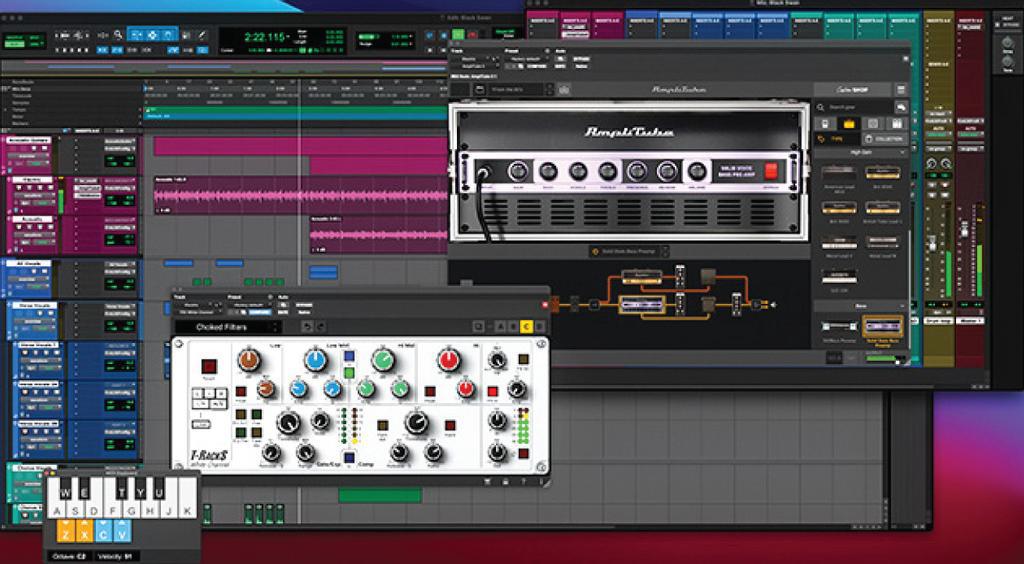Click the search magnifier in AmpliTube gear browser
Viewport: 1024px width, 564px height.
click(821, 107)
